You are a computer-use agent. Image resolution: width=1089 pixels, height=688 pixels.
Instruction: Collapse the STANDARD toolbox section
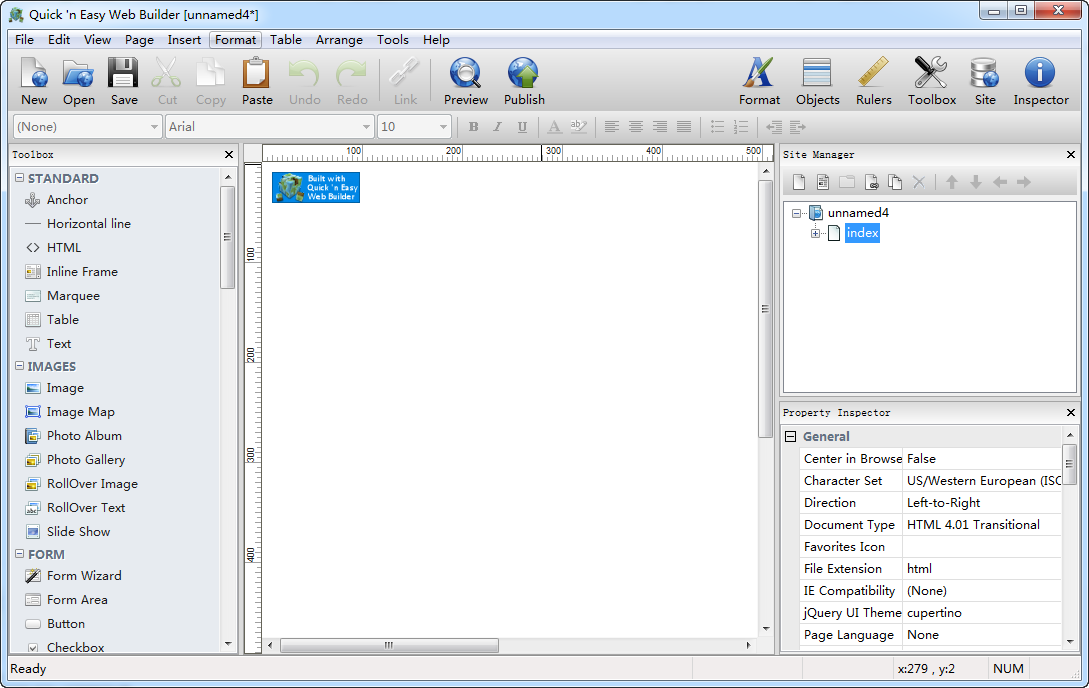coord(19,178)
